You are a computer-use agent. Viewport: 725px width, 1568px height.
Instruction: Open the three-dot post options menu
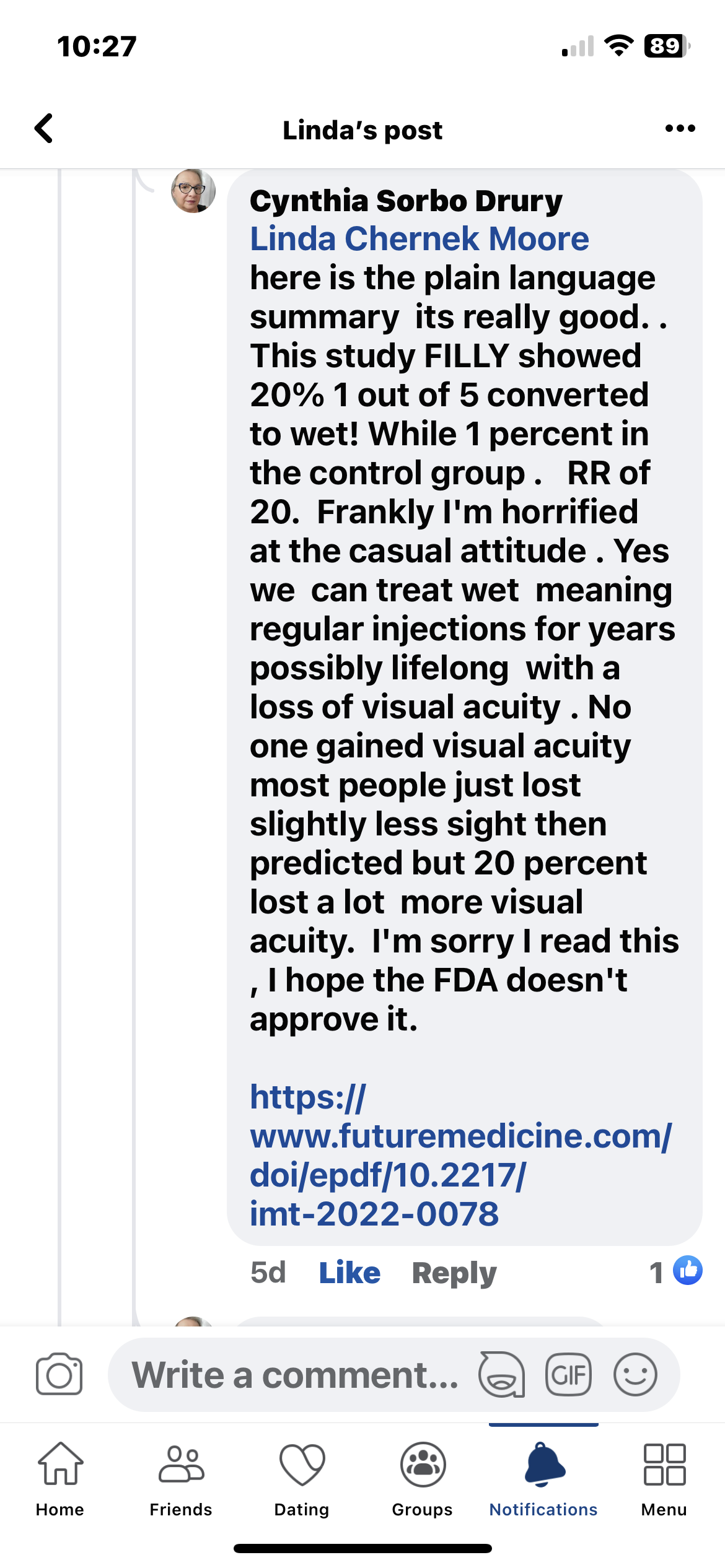680,129
